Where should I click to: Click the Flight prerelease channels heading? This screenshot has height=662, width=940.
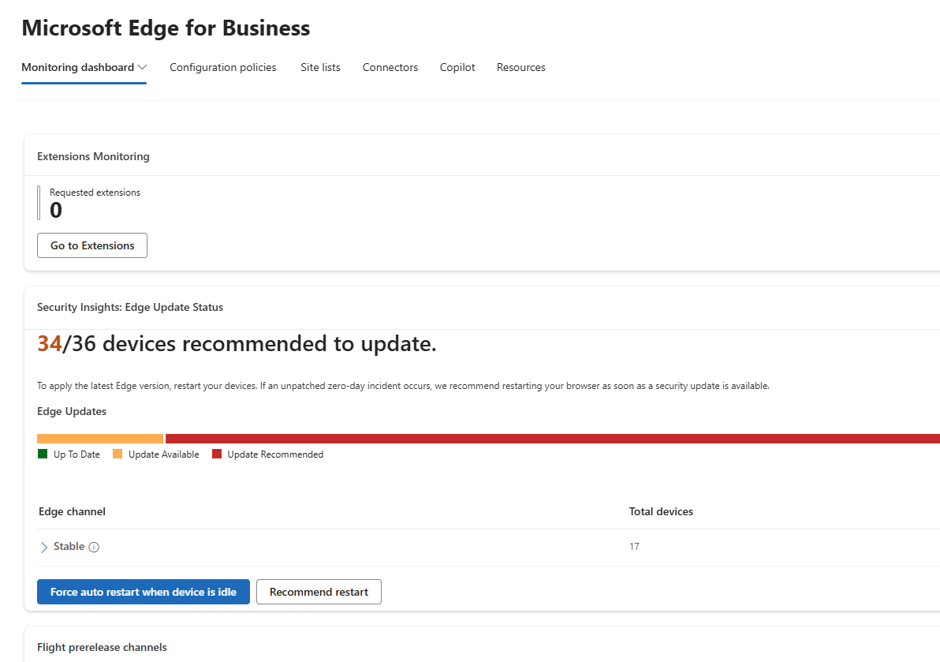click(102, 647)
